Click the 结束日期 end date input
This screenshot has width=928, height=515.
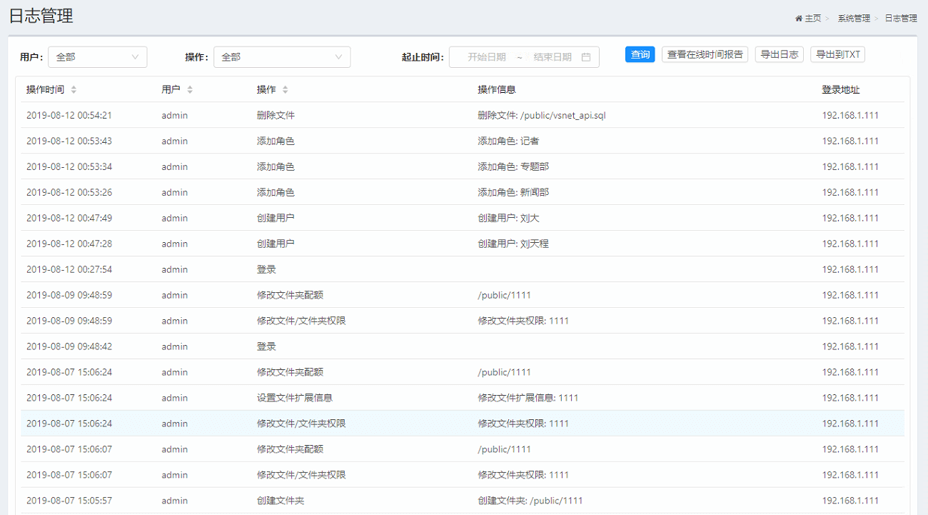552,57
